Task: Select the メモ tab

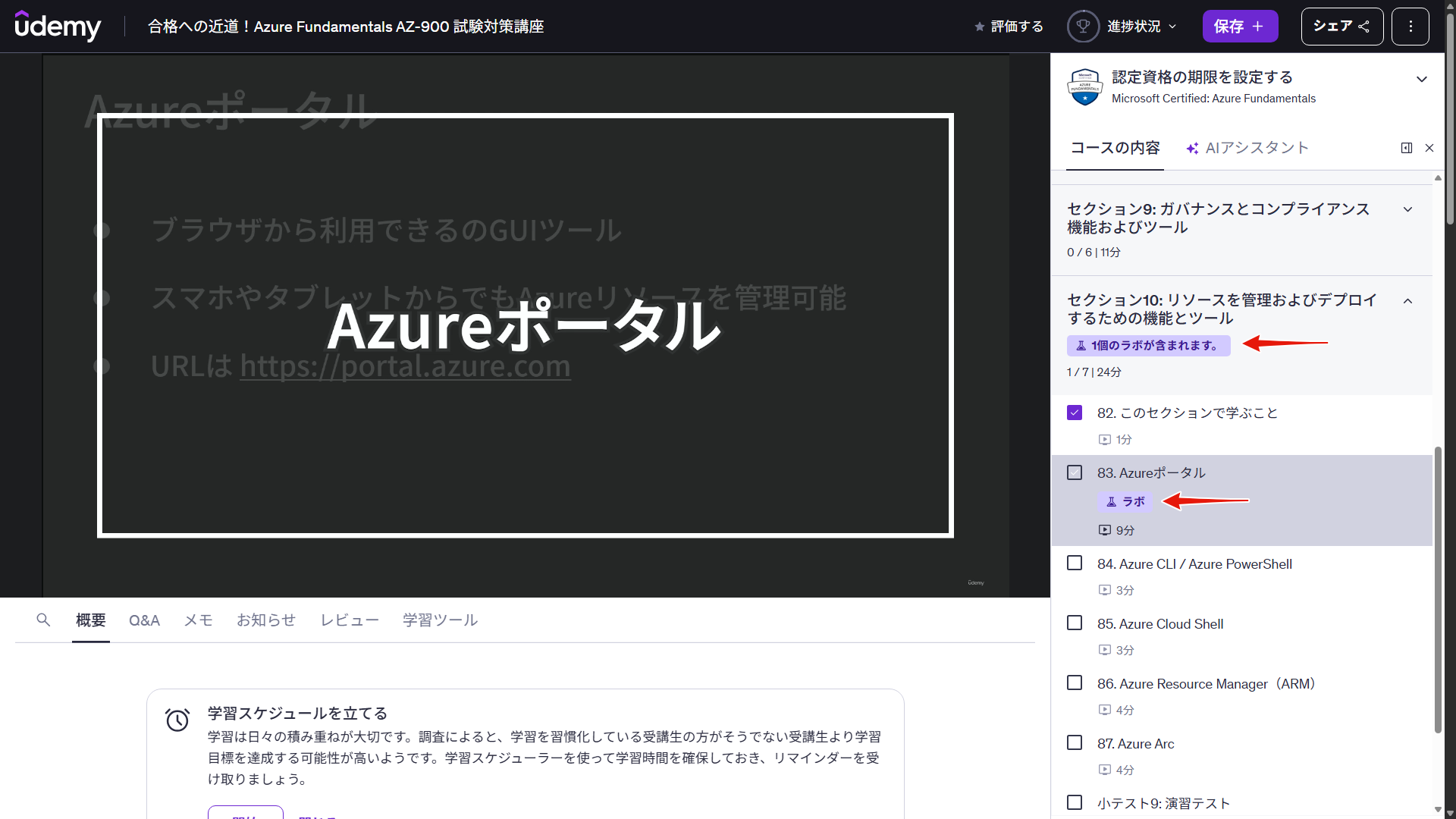Action: coord(198,620)
